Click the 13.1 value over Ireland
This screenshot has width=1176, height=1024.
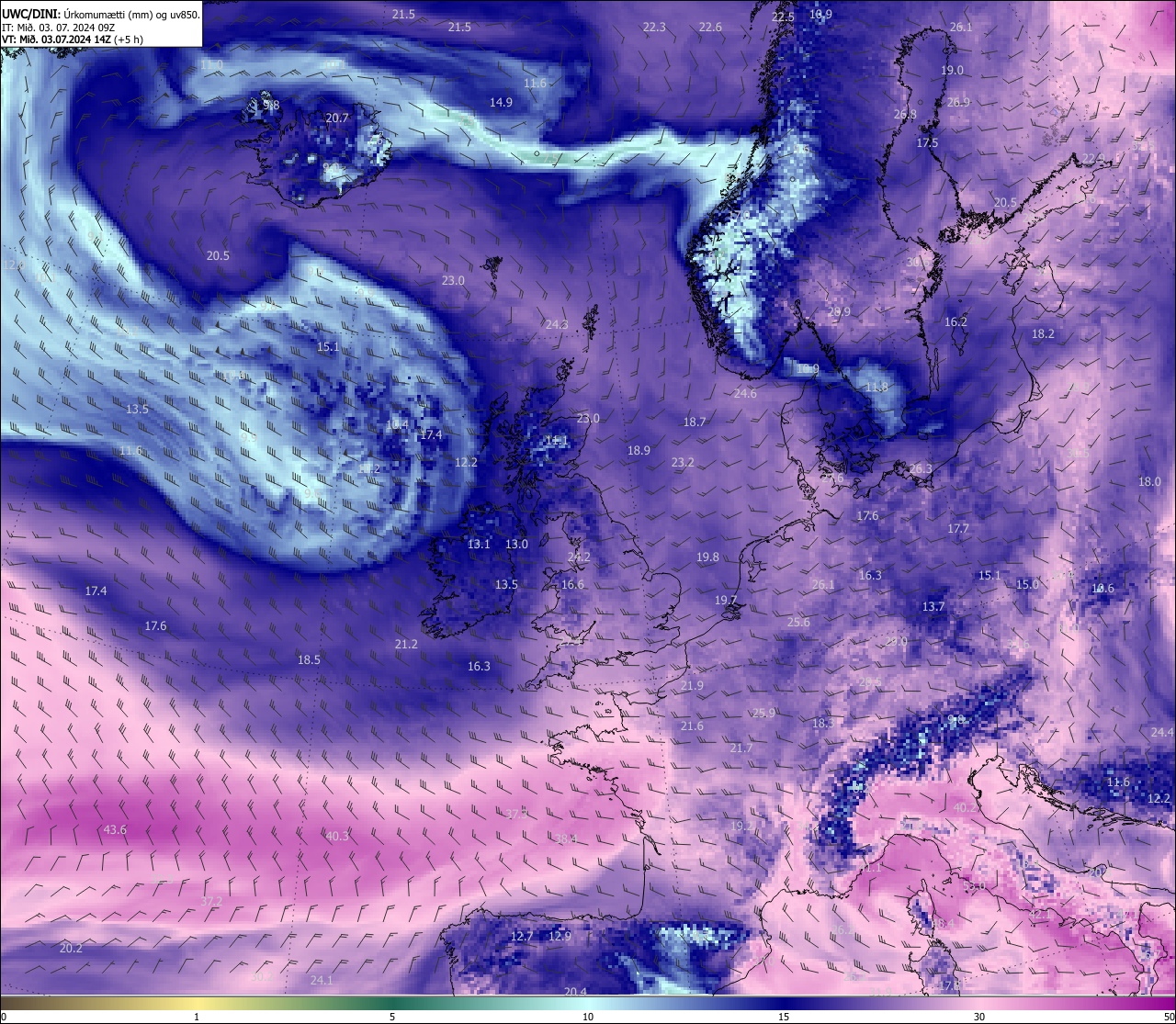pos(479,545)
